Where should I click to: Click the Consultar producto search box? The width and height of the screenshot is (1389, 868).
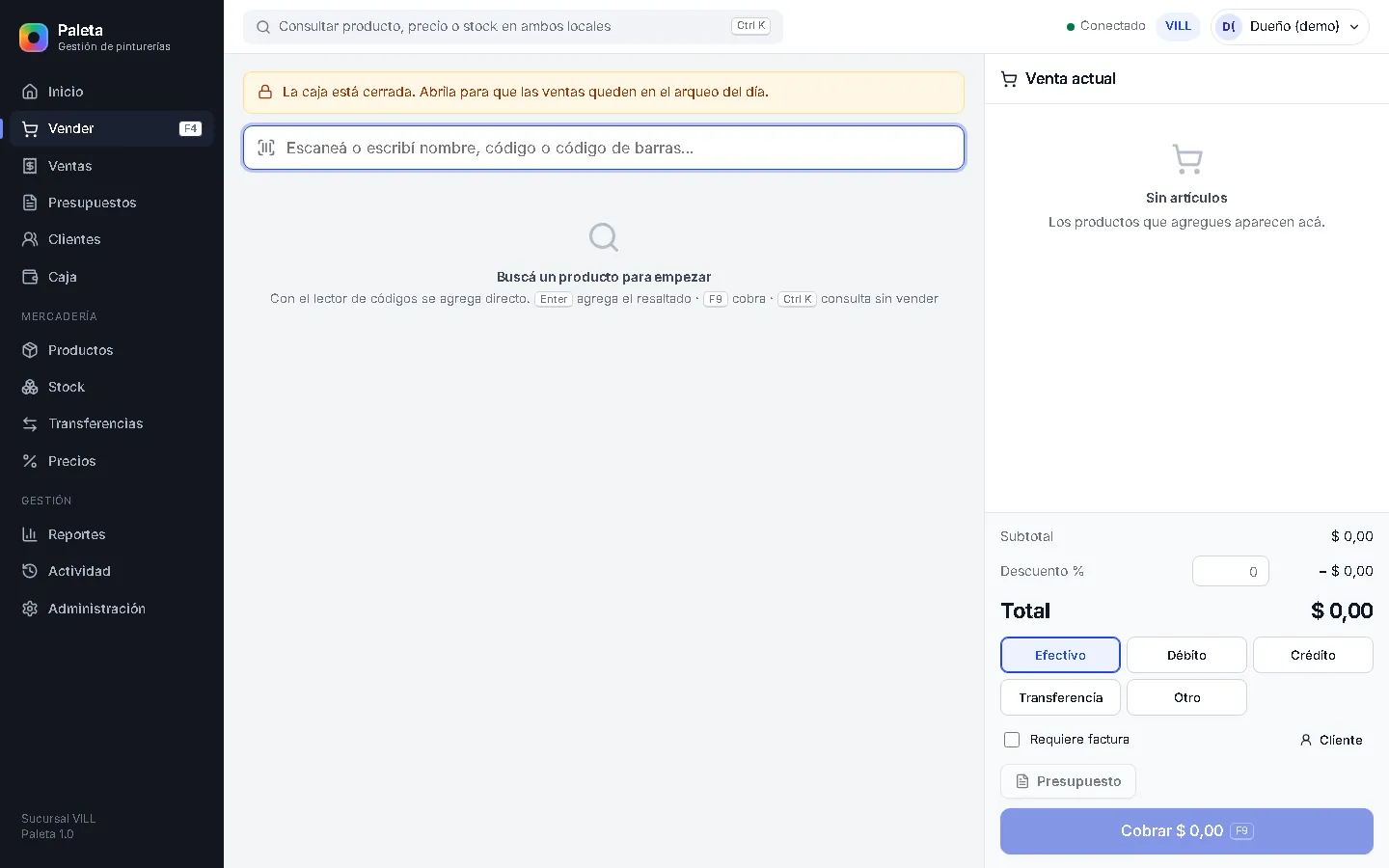513,27
